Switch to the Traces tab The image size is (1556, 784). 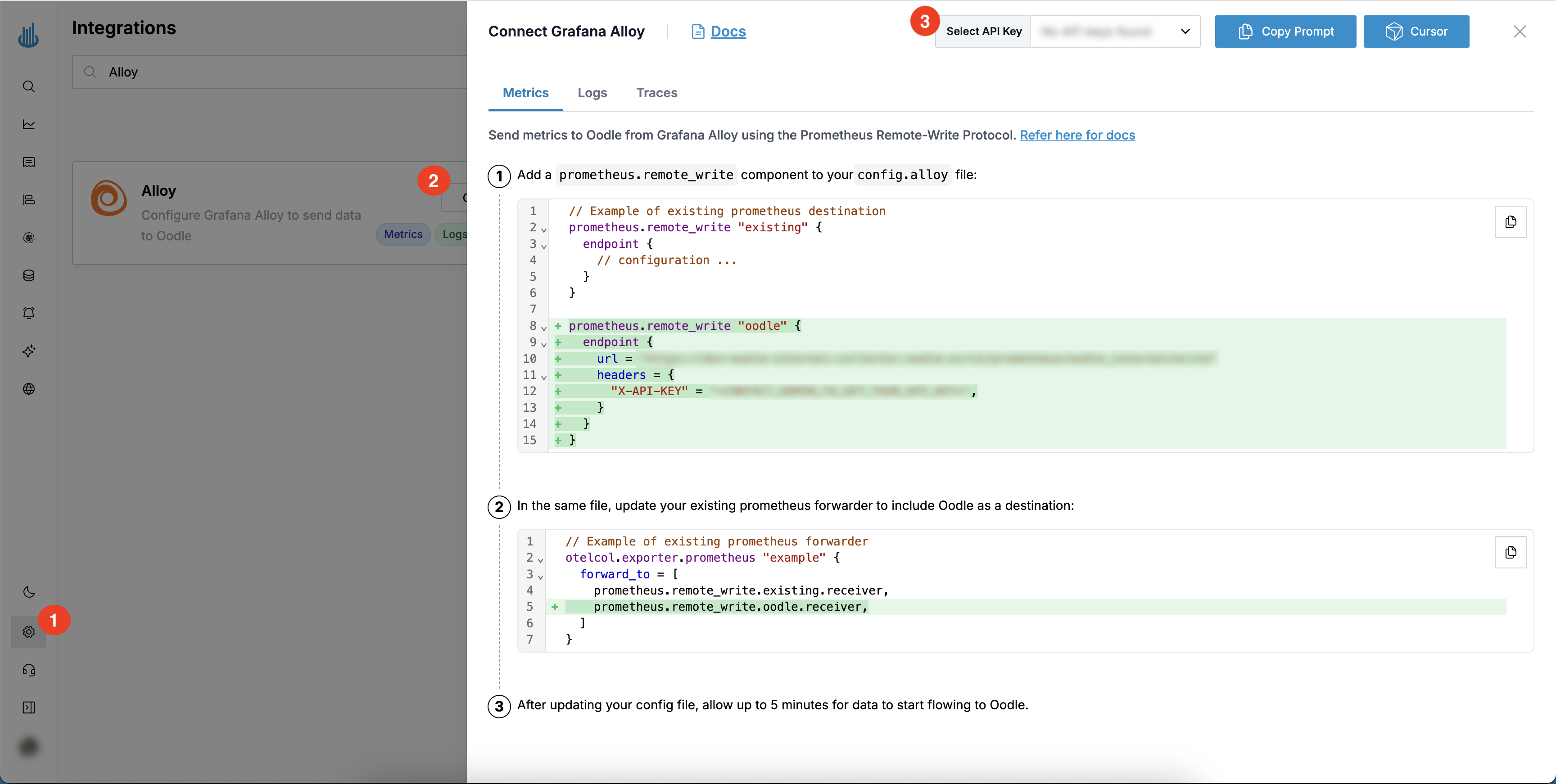(x=656, y=93)
